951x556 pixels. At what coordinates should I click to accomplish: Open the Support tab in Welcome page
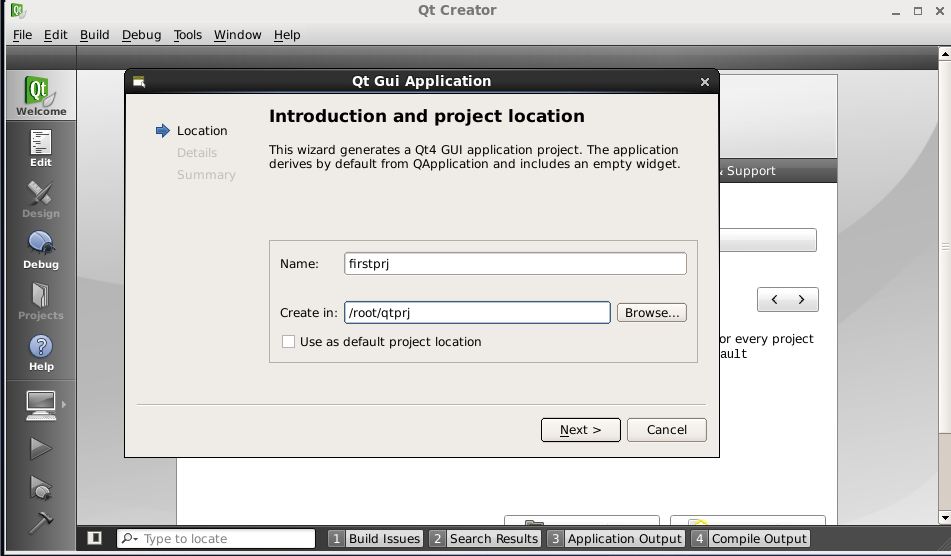coord(751,171)
